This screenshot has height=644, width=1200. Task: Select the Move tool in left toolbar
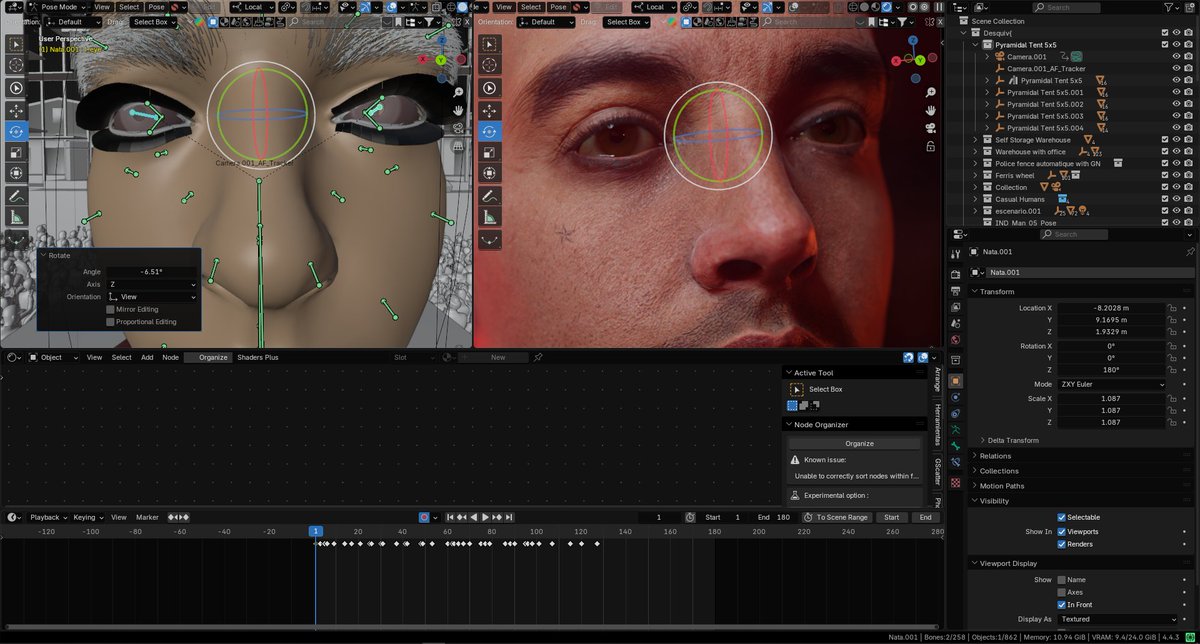pyautogui.click(x=16, y=109)
